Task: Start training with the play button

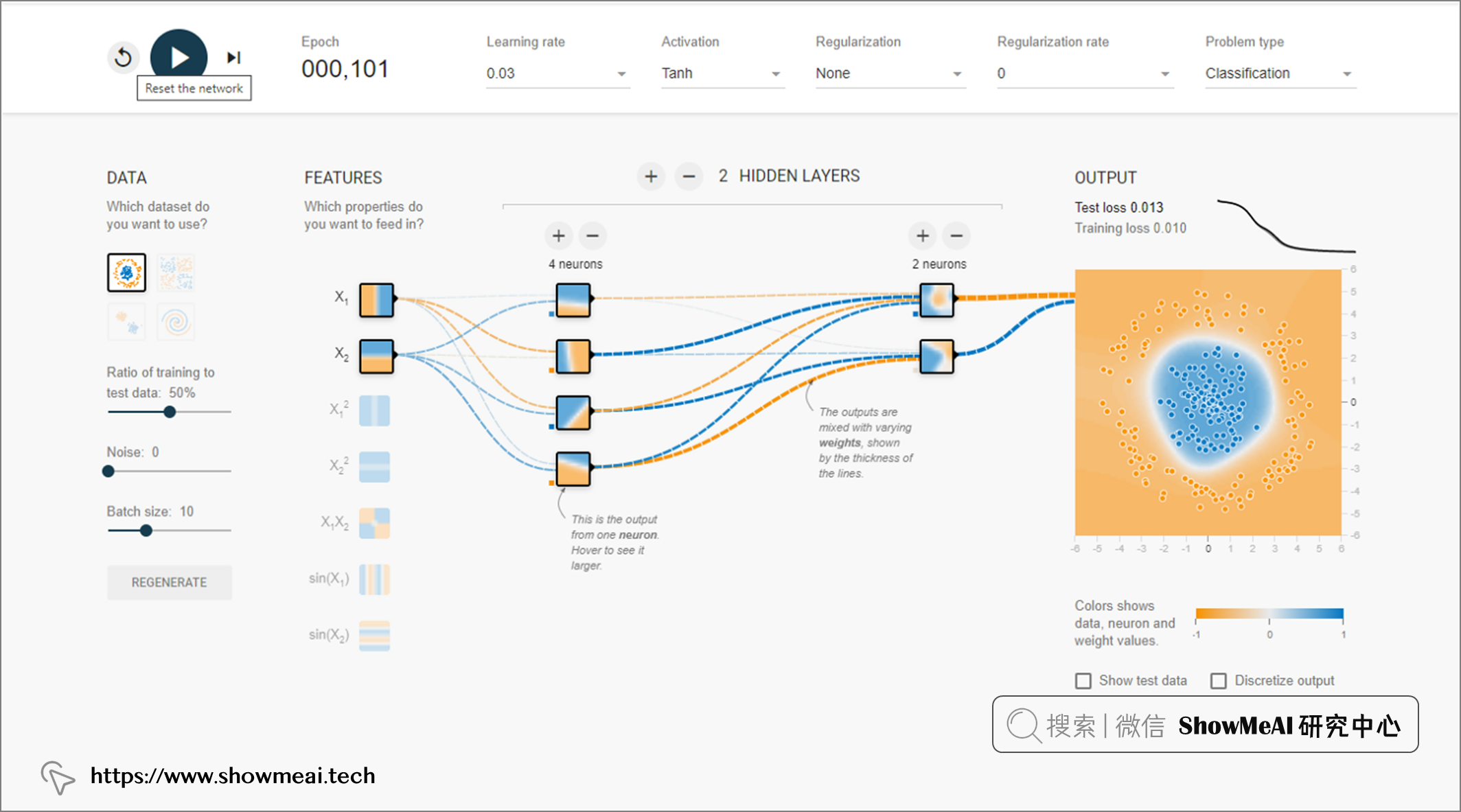Action: click(179, 57)
